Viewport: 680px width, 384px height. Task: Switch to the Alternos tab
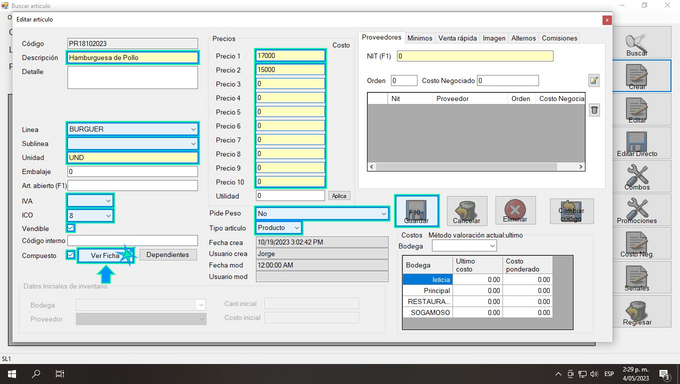pos(523,38)
